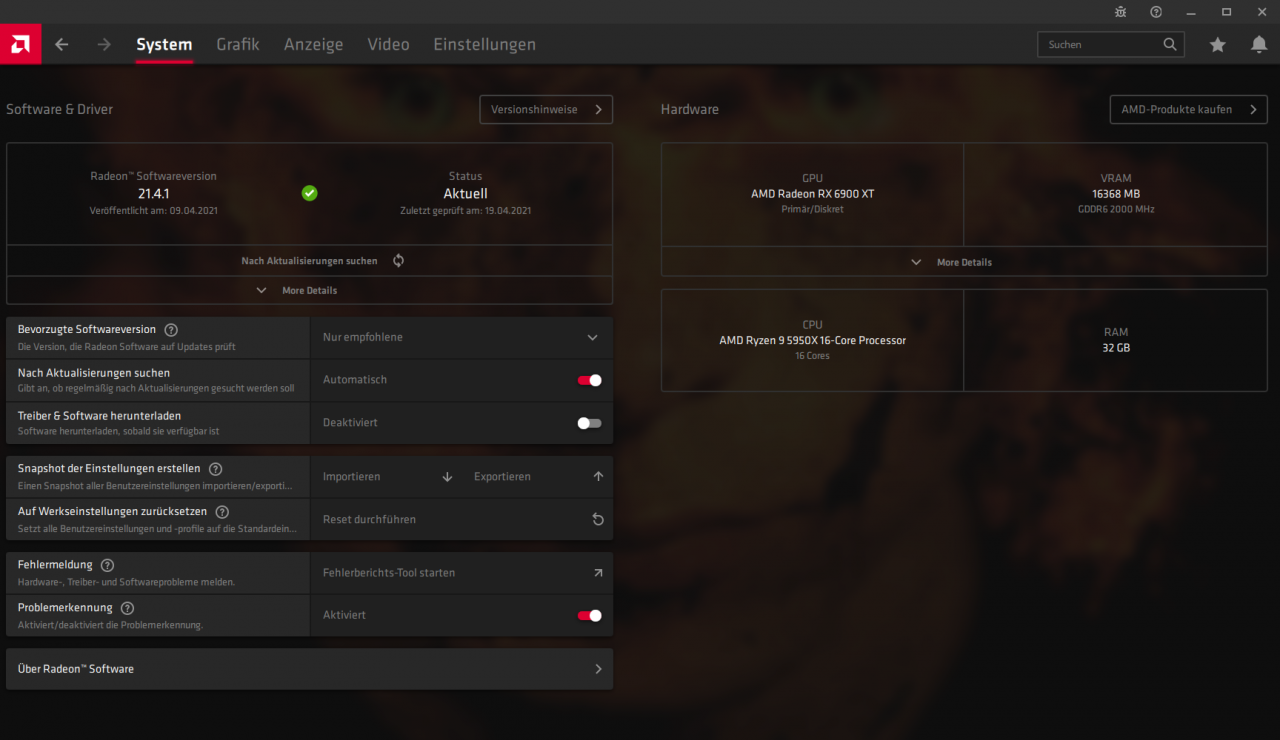
Task: Switch to the Anzeige tab
Action: click(x=313, y=45)
